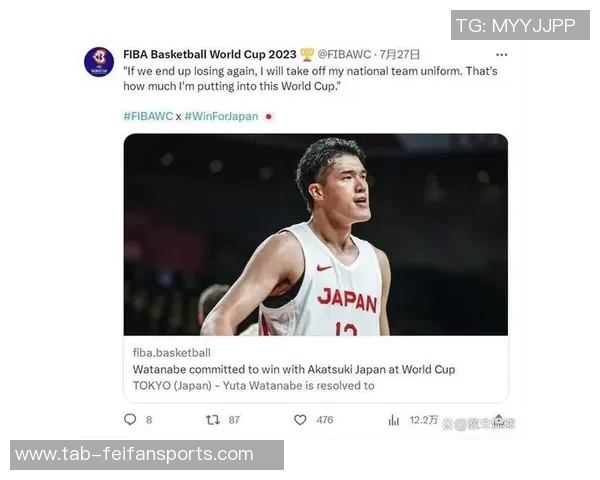This screenshot has height=480, width=600.
Task: Click the Japan flag emoji after hashtags
Action: pyautogui.click(x=269, y=116)
